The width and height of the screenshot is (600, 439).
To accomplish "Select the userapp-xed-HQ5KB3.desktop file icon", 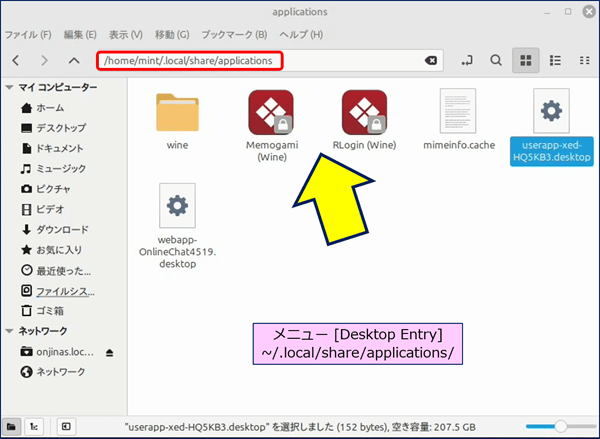I will [x=551, y=111].
